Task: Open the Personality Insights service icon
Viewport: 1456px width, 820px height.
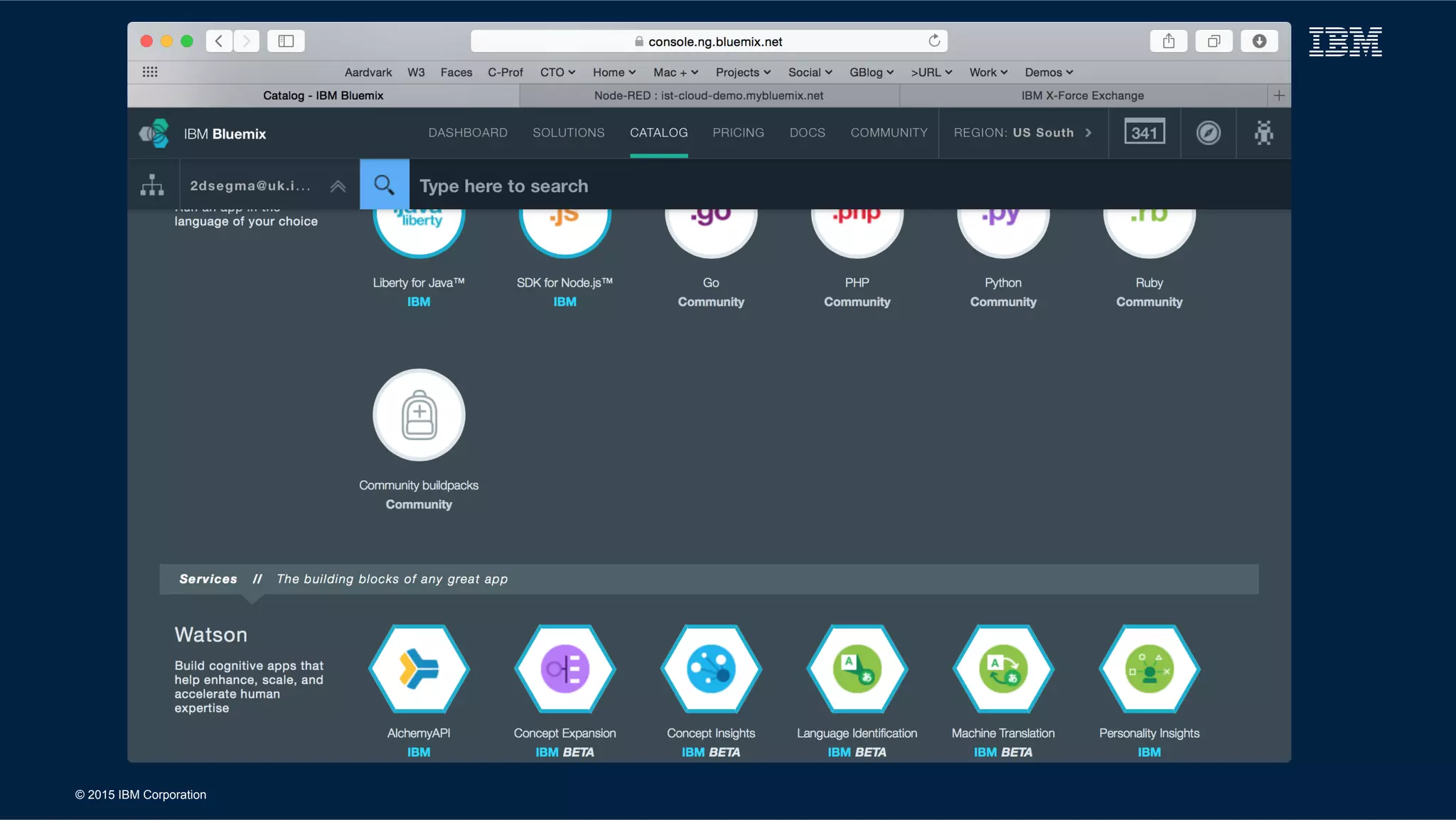Action: pos(1149,669)
